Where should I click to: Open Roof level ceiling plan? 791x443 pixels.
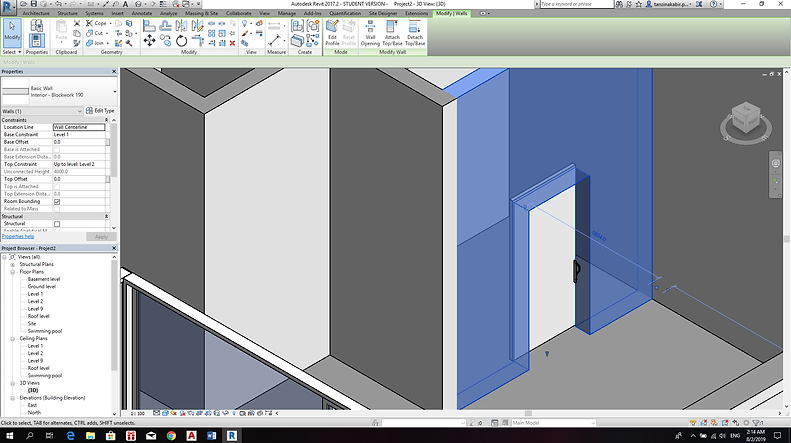pyautogui.click(x=39, y=368)
